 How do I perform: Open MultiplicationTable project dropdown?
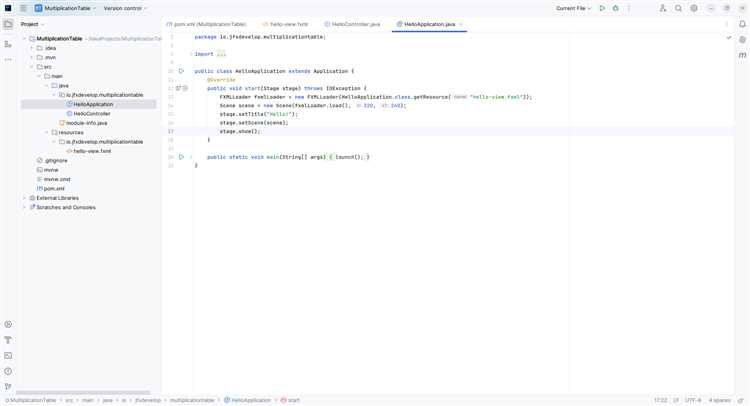point(65,8)
